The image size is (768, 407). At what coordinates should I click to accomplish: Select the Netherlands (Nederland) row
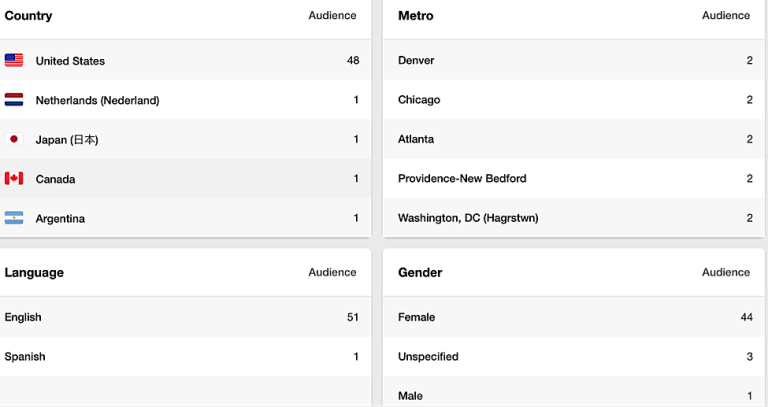pos(185,100)
